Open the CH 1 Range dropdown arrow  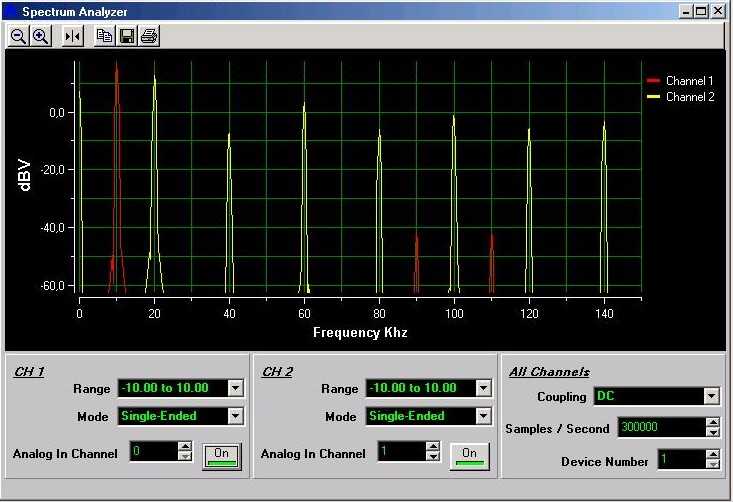[236, 388]
